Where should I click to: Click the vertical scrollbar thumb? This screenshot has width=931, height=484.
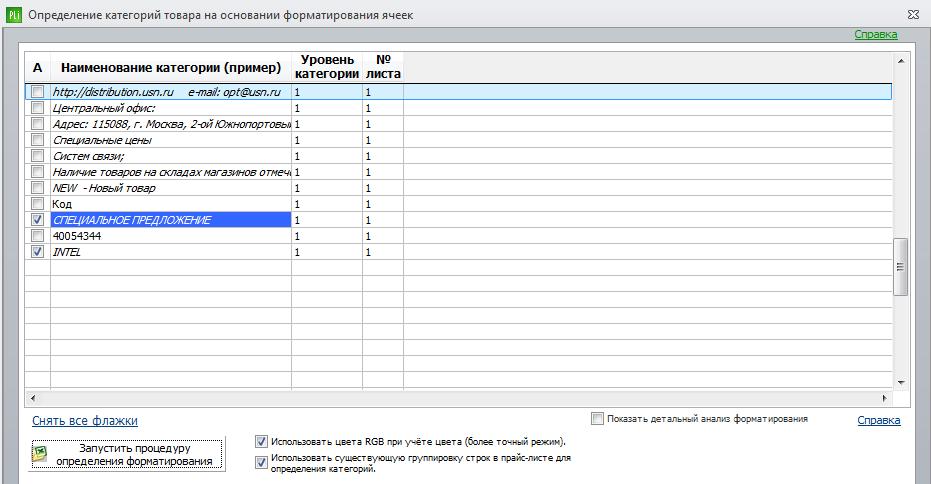coord(901,267)
